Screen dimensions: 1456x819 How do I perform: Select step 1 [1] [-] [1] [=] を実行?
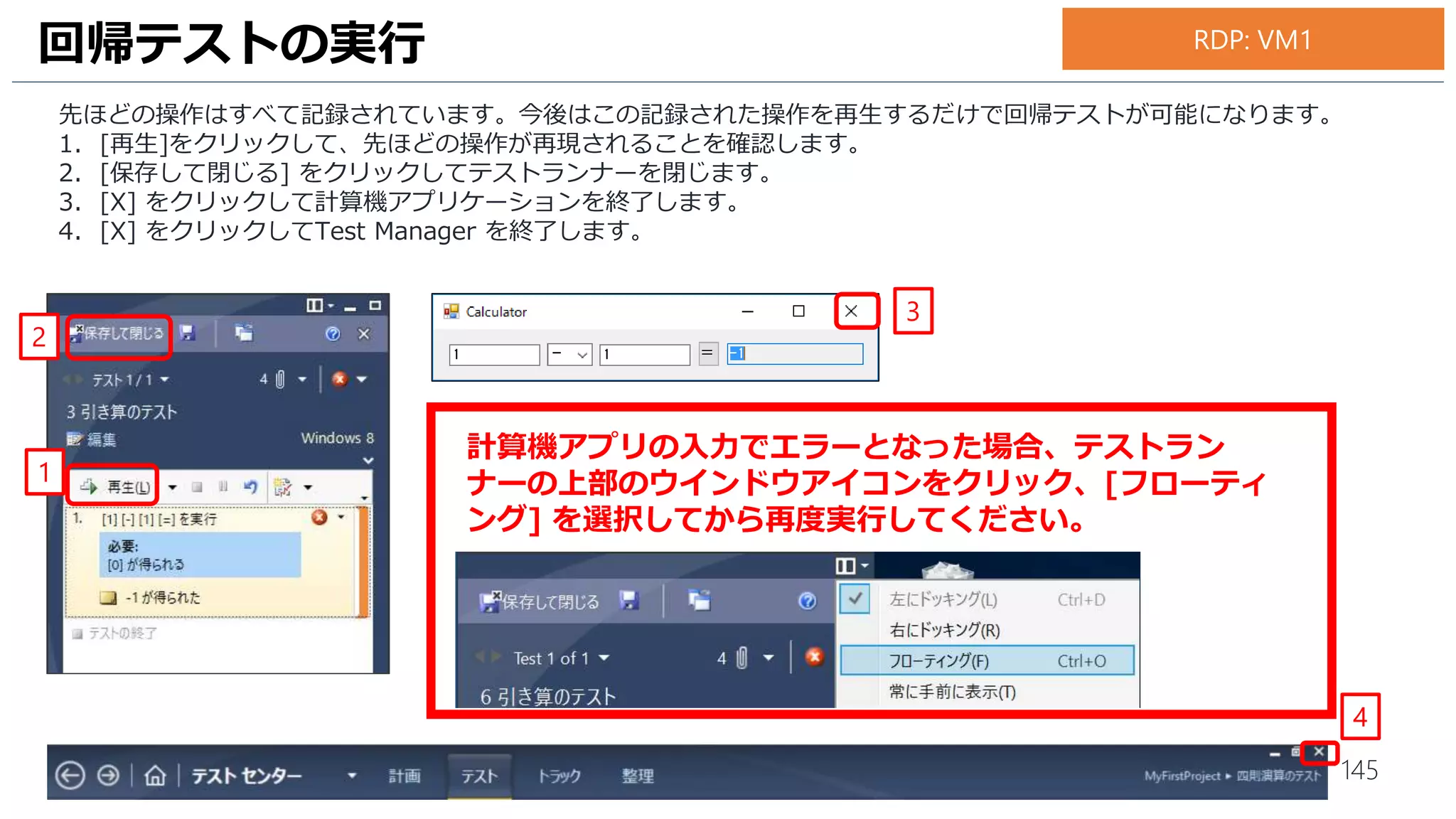click(x=159, y=520)
